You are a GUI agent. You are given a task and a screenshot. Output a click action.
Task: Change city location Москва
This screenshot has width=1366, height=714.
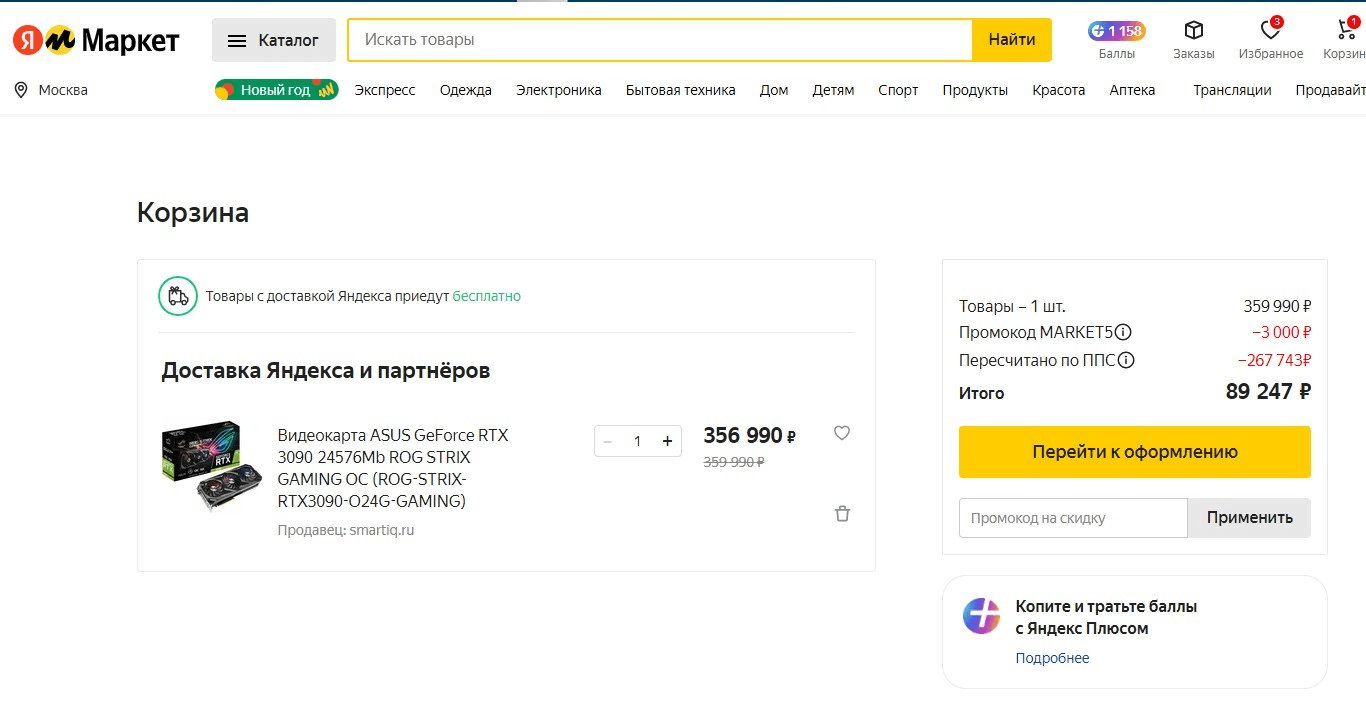52,90
